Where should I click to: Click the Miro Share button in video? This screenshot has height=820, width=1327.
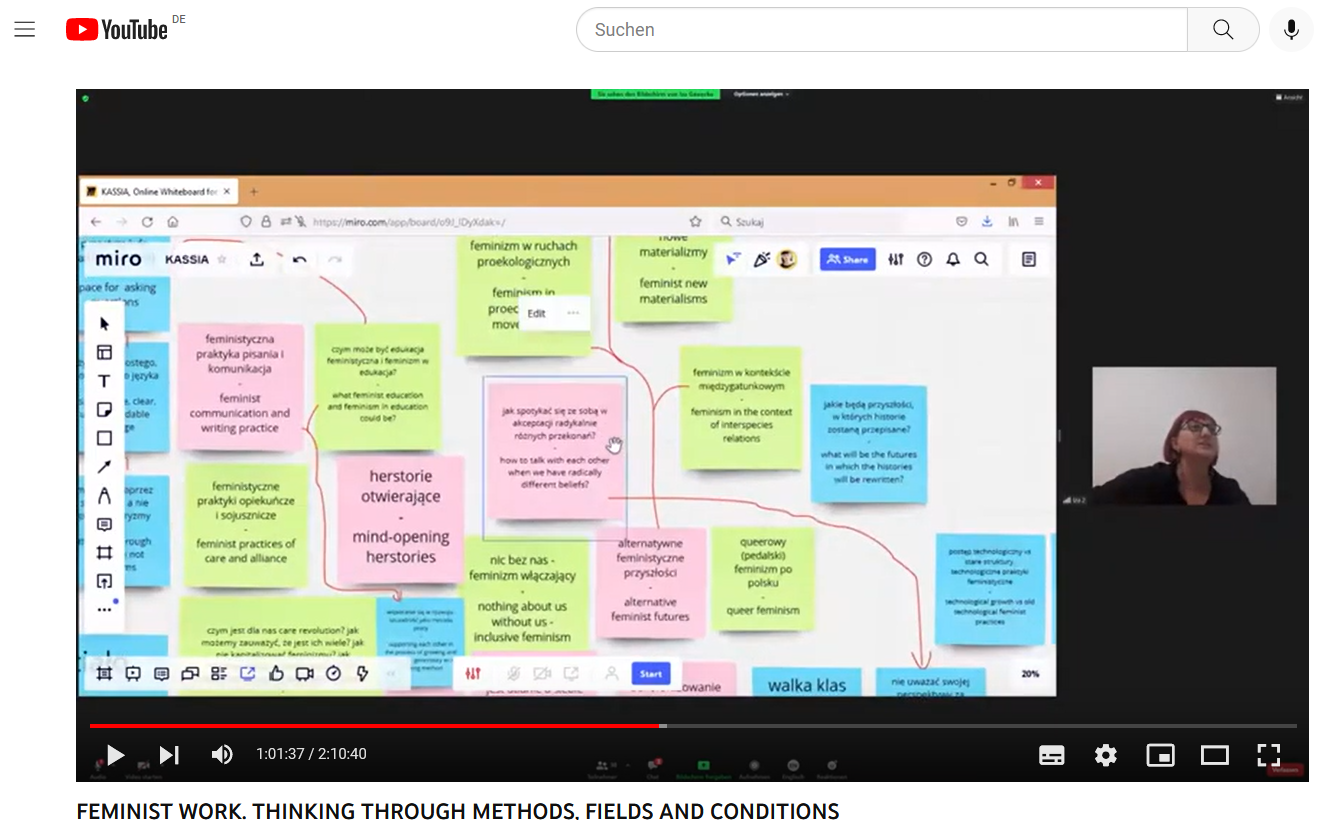pyautogui.click(x=847, y=259)
